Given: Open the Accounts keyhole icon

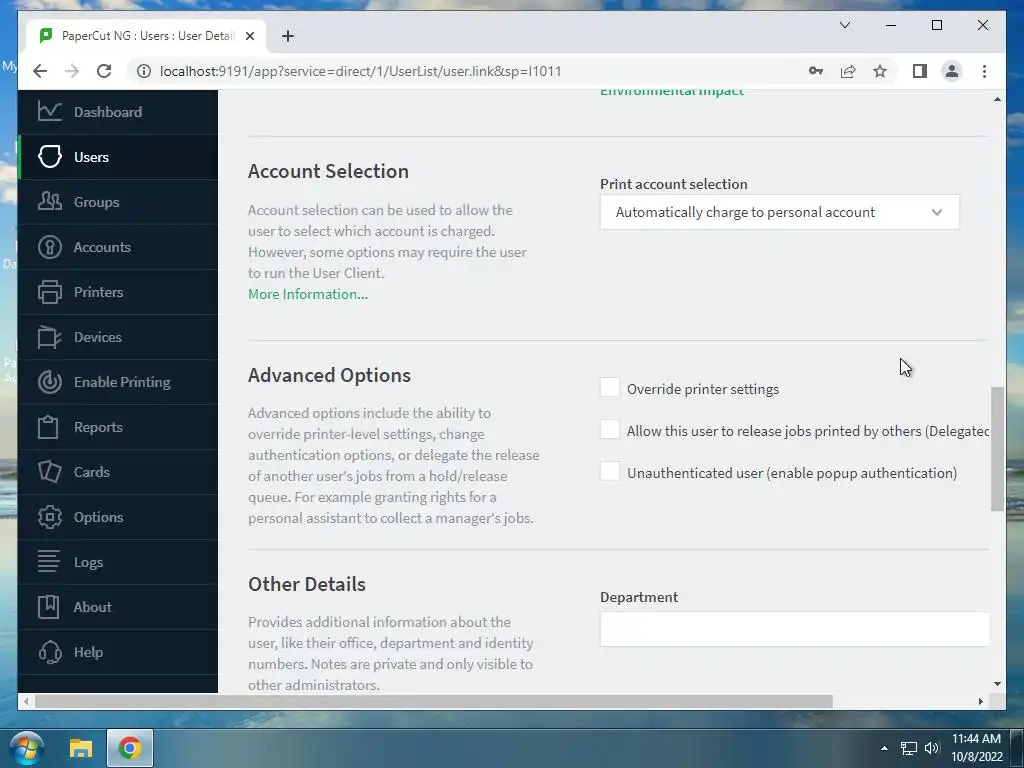Looking at the screenshot, I should tap(50, 247).
